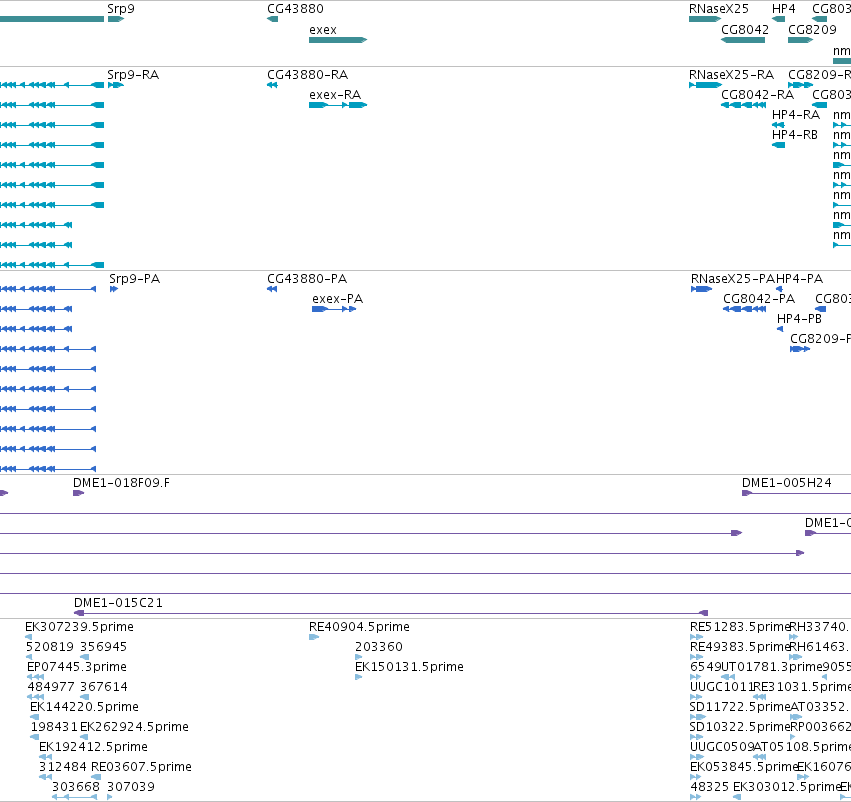The image size is (851, 802).
Task: Click the AT05108.5prime EST label
Action: point(802,747)
